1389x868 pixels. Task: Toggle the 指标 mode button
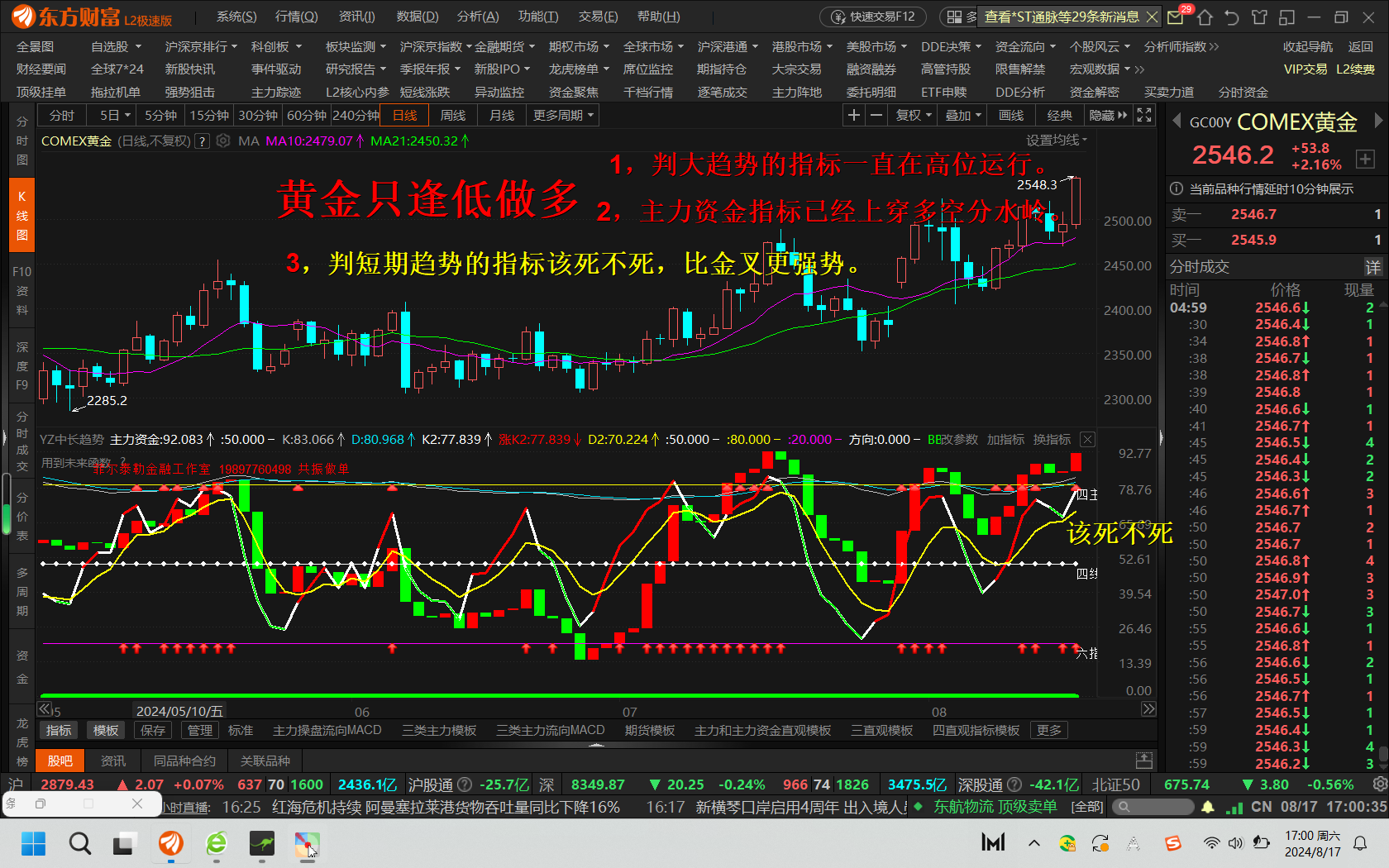click(59, 731)
